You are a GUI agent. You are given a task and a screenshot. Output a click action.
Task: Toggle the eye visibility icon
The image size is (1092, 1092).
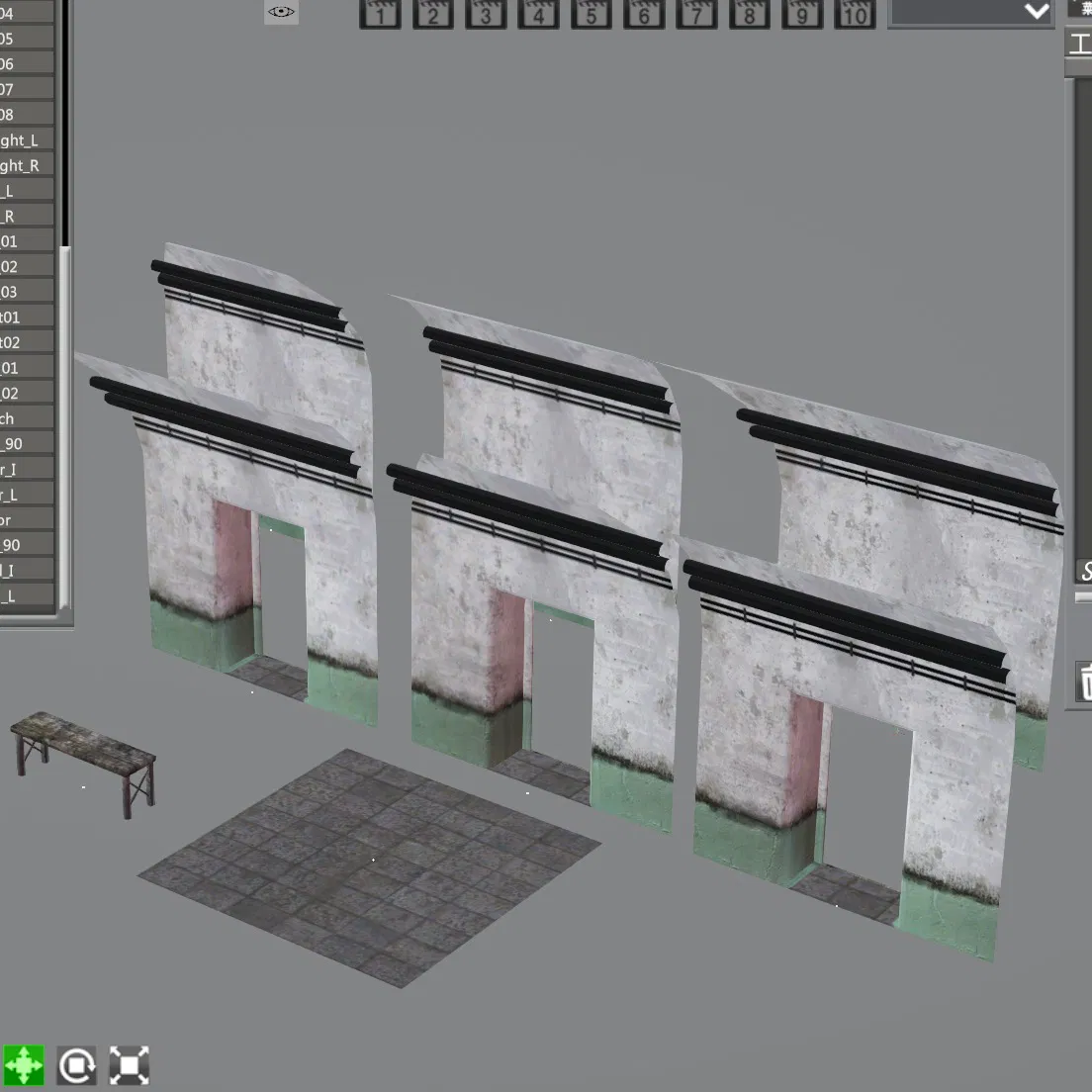coord(281,12)
